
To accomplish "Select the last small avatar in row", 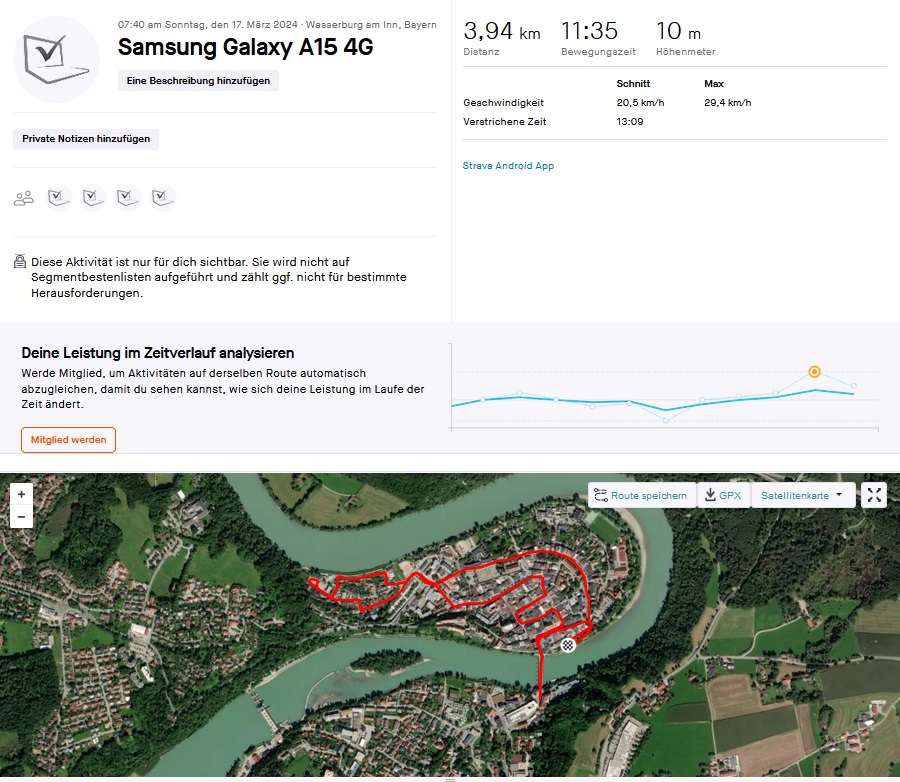I will pyautogui.click(x=163, y=198).
